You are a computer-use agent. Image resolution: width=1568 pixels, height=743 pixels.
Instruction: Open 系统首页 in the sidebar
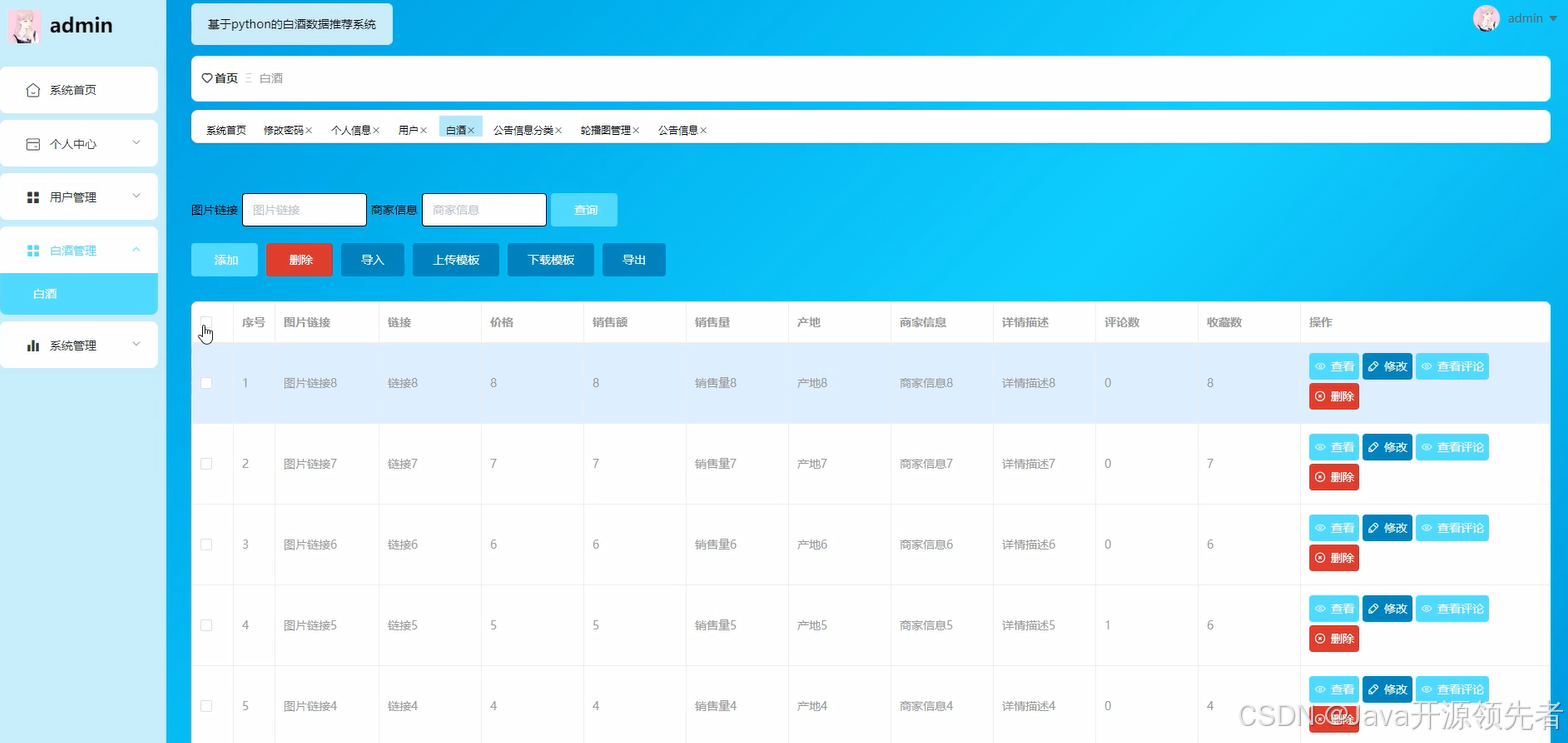pos(79,90)
